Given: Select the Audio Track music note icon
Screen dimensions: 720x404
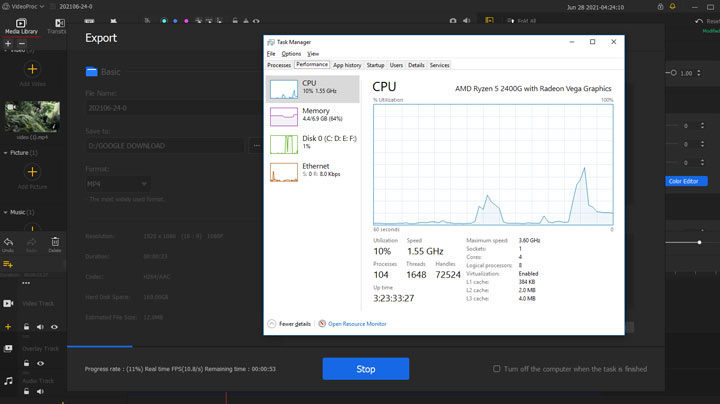Looking at the screenshot, I should pyautogui.click(x=8, y=381).
